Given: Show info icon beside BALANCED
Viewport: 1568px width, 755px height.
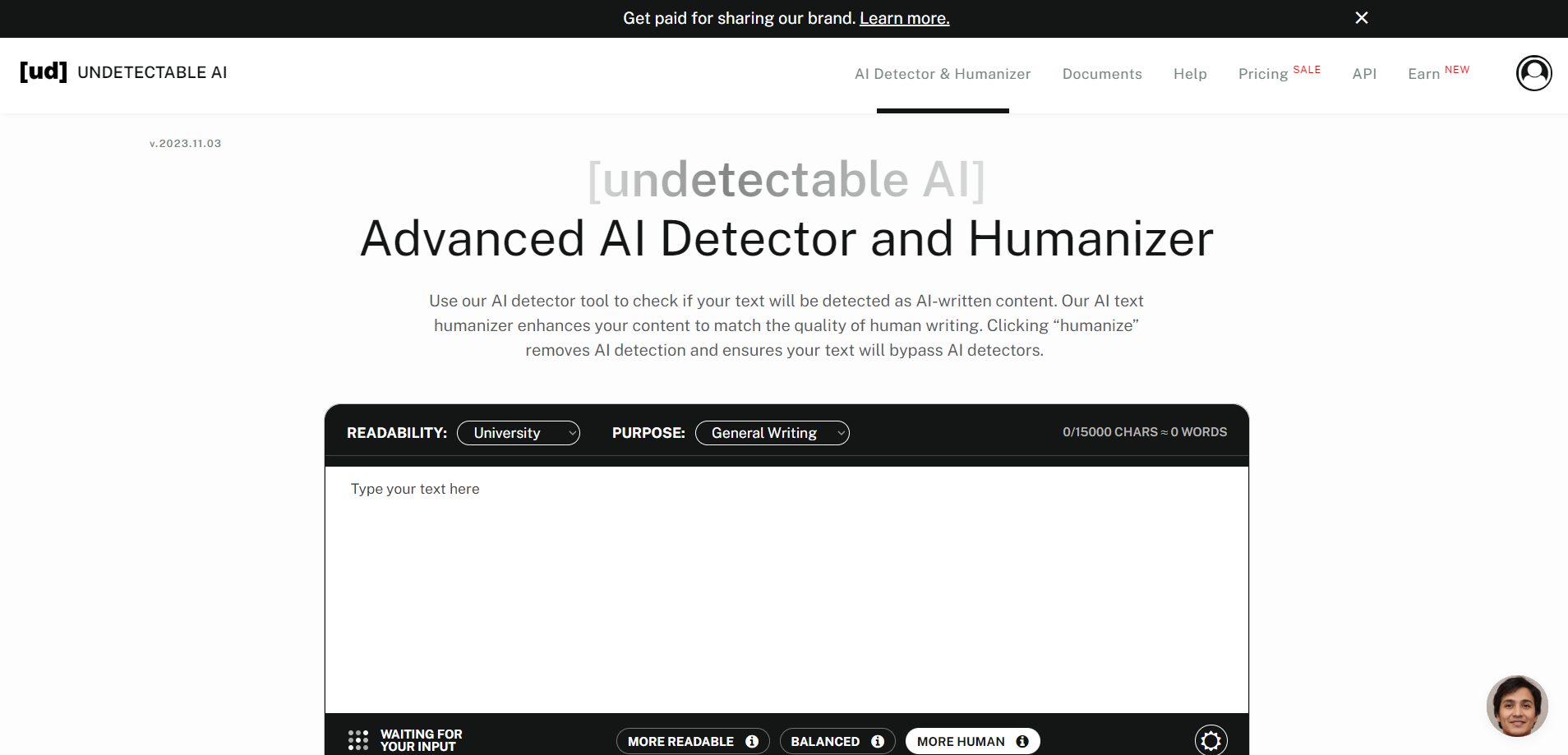Looking at the screenshot, I should coord(878,741).
